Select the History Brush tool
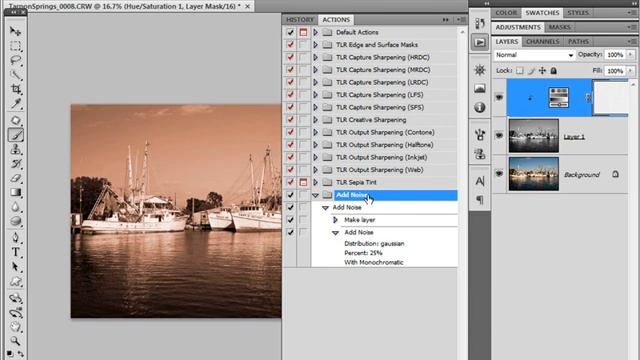Image resolution: width=640 pixels, height=360 pixels. 16,164
